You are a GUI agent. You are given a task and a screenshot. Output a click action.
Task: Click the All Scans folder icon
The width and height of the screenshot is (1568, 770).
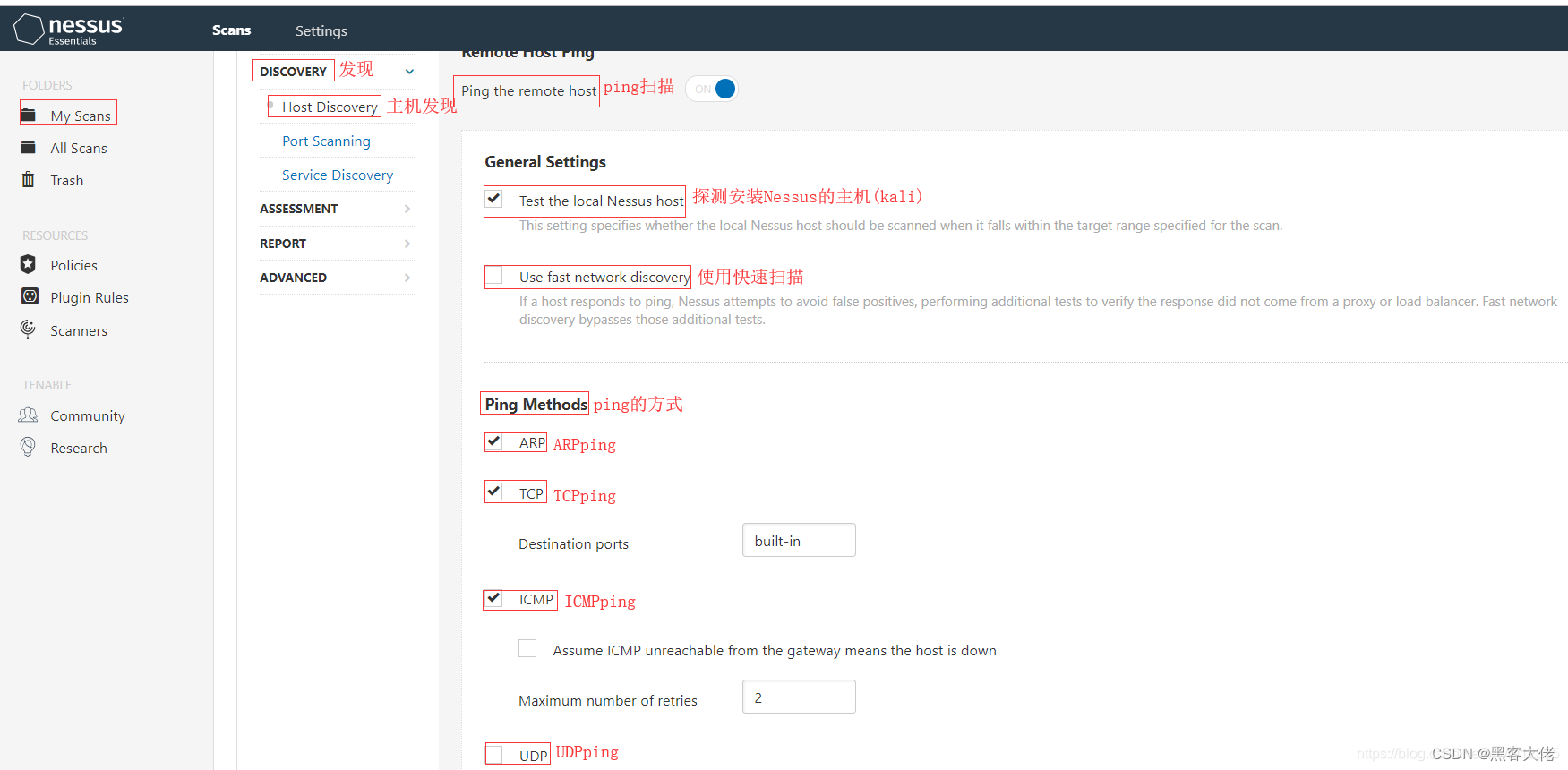tap(29, 148)
